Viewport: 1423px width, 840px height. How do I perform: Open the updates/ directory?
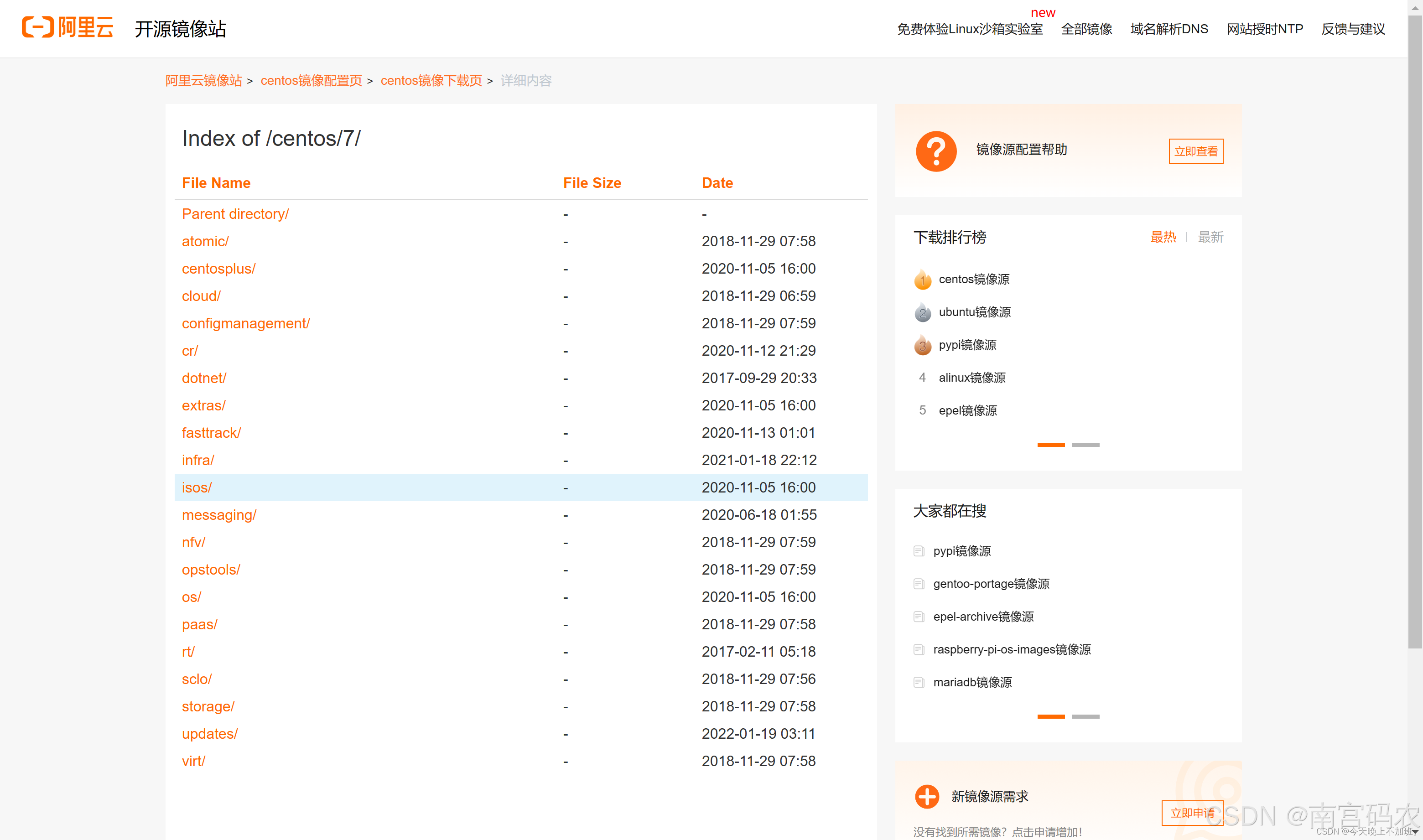point(209,734)
